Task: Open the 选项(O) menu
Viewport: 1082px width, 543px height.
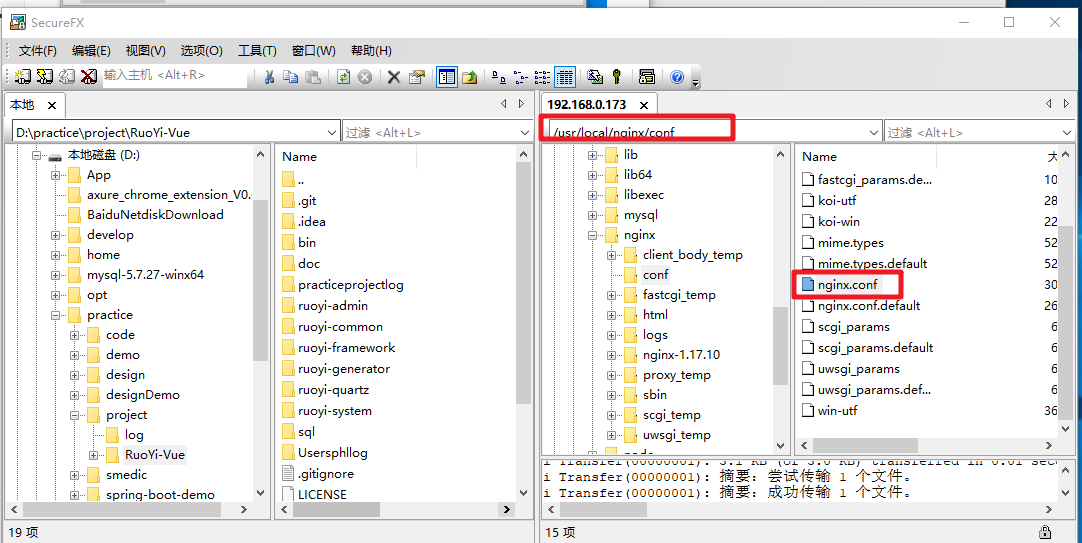Action: (x=201, y=50)
